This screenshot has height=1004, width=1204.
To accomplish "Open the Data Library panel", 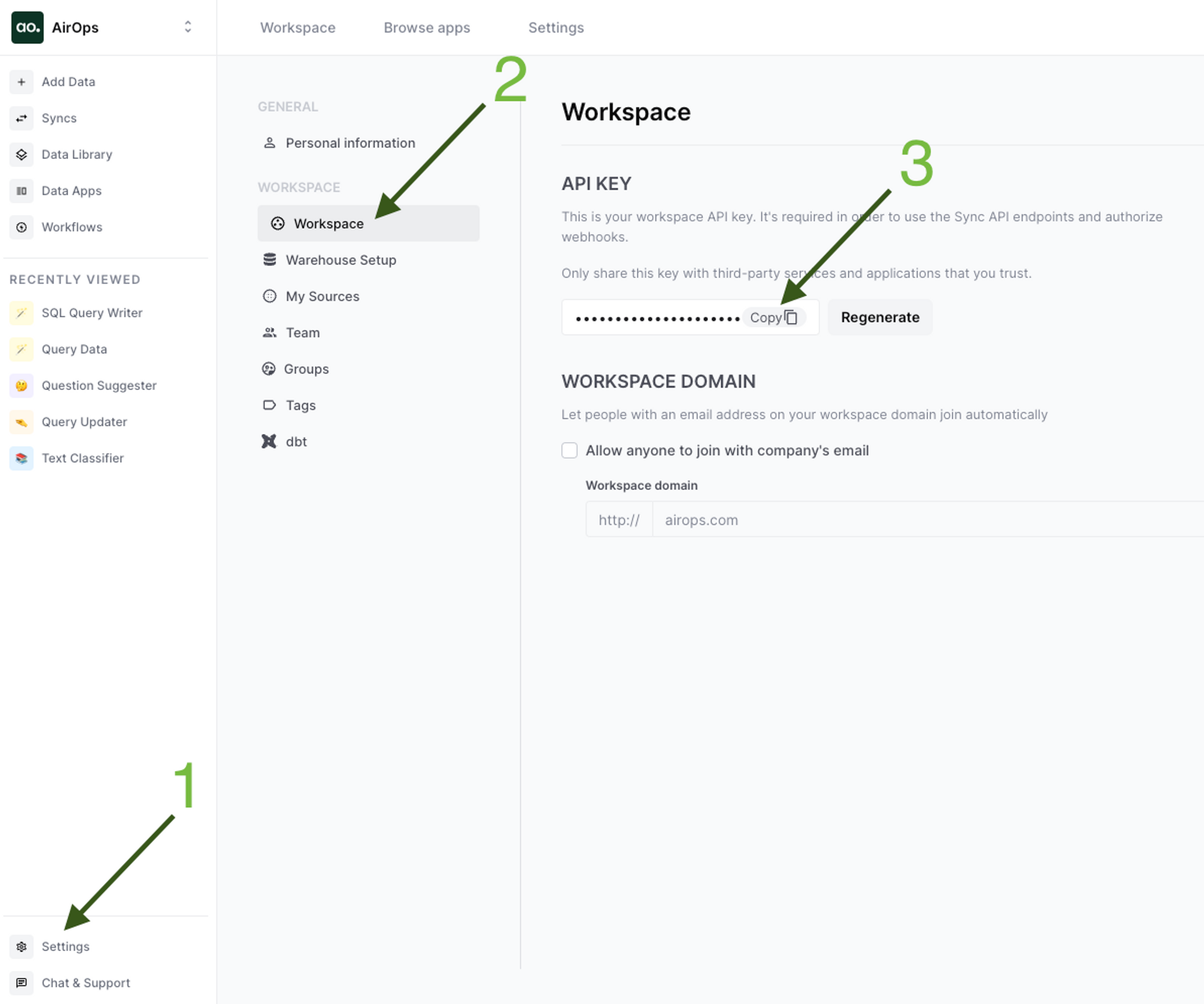I will (76, 154).
